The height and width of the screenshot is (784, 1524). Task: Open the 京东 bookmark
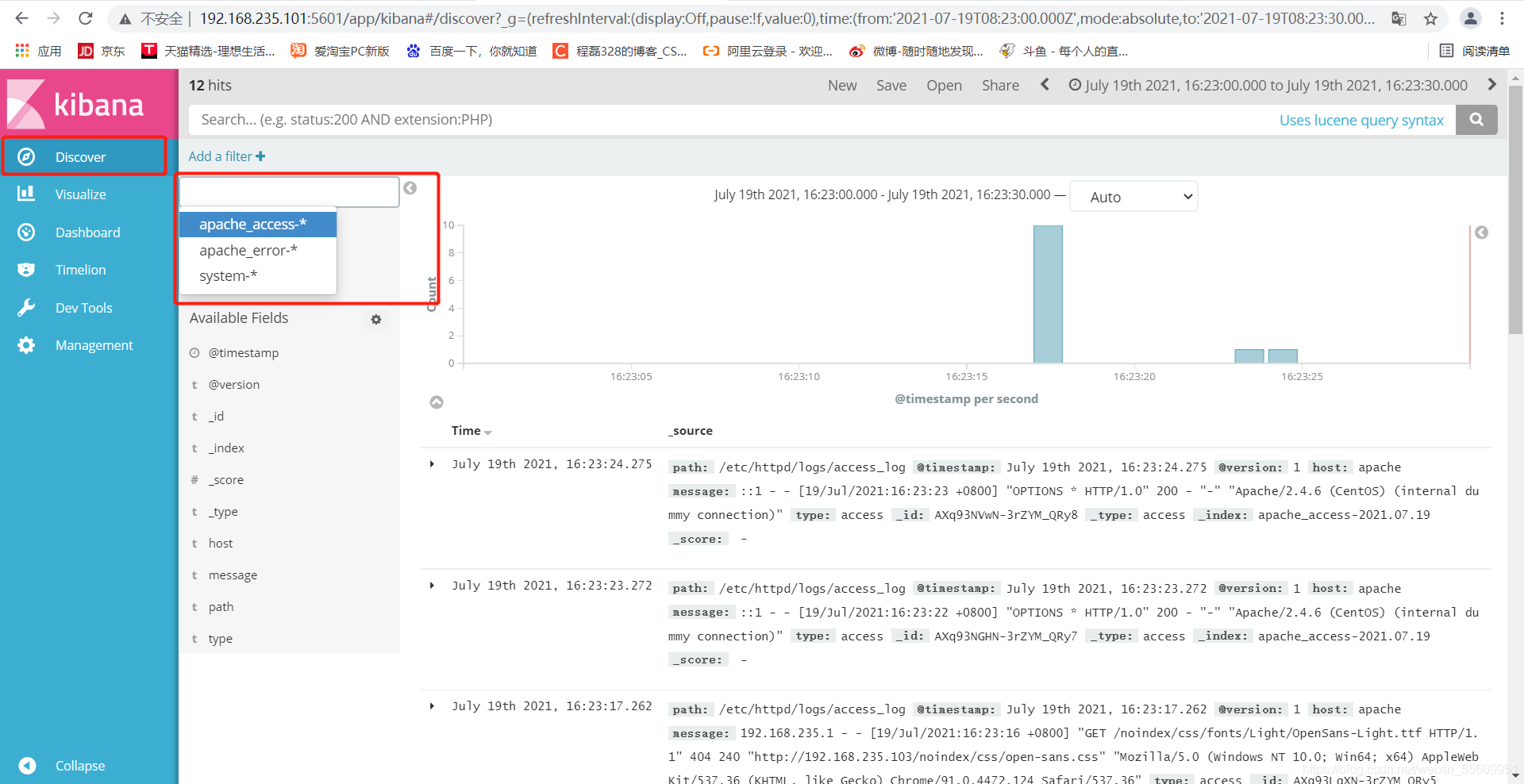[102, 51]
